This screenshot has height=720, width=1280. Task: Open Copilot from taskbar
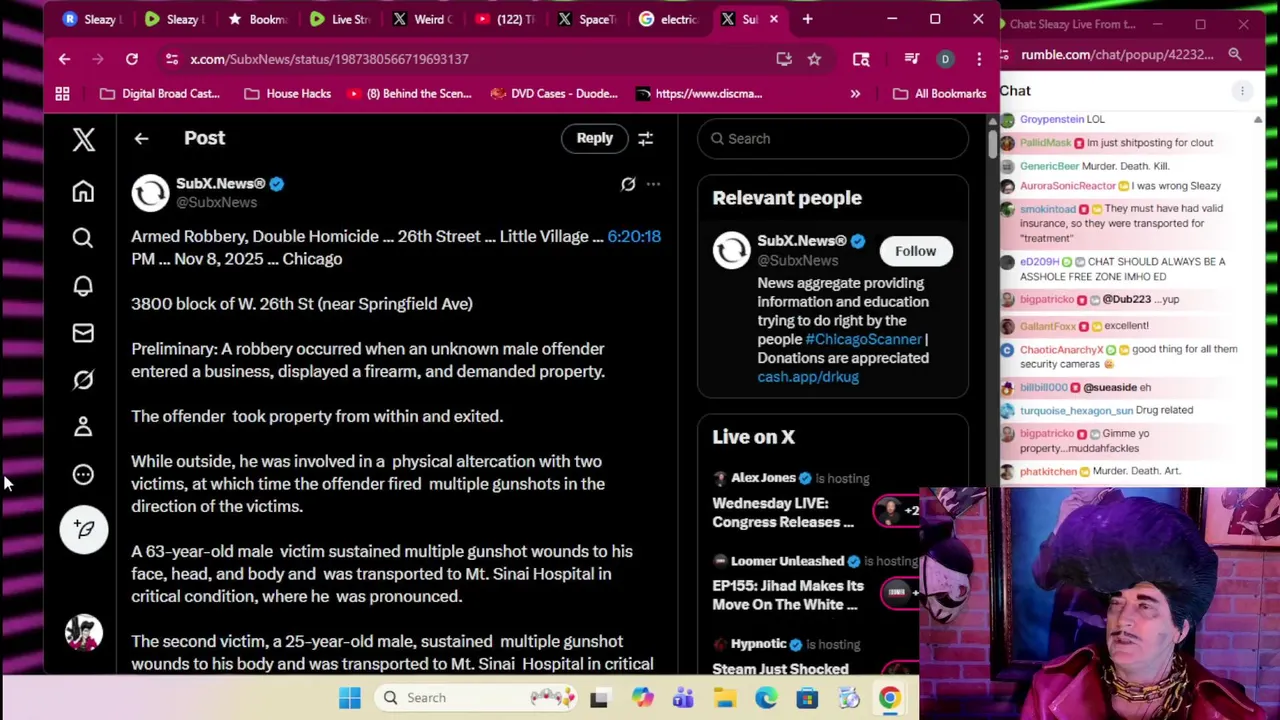(641, 698)
